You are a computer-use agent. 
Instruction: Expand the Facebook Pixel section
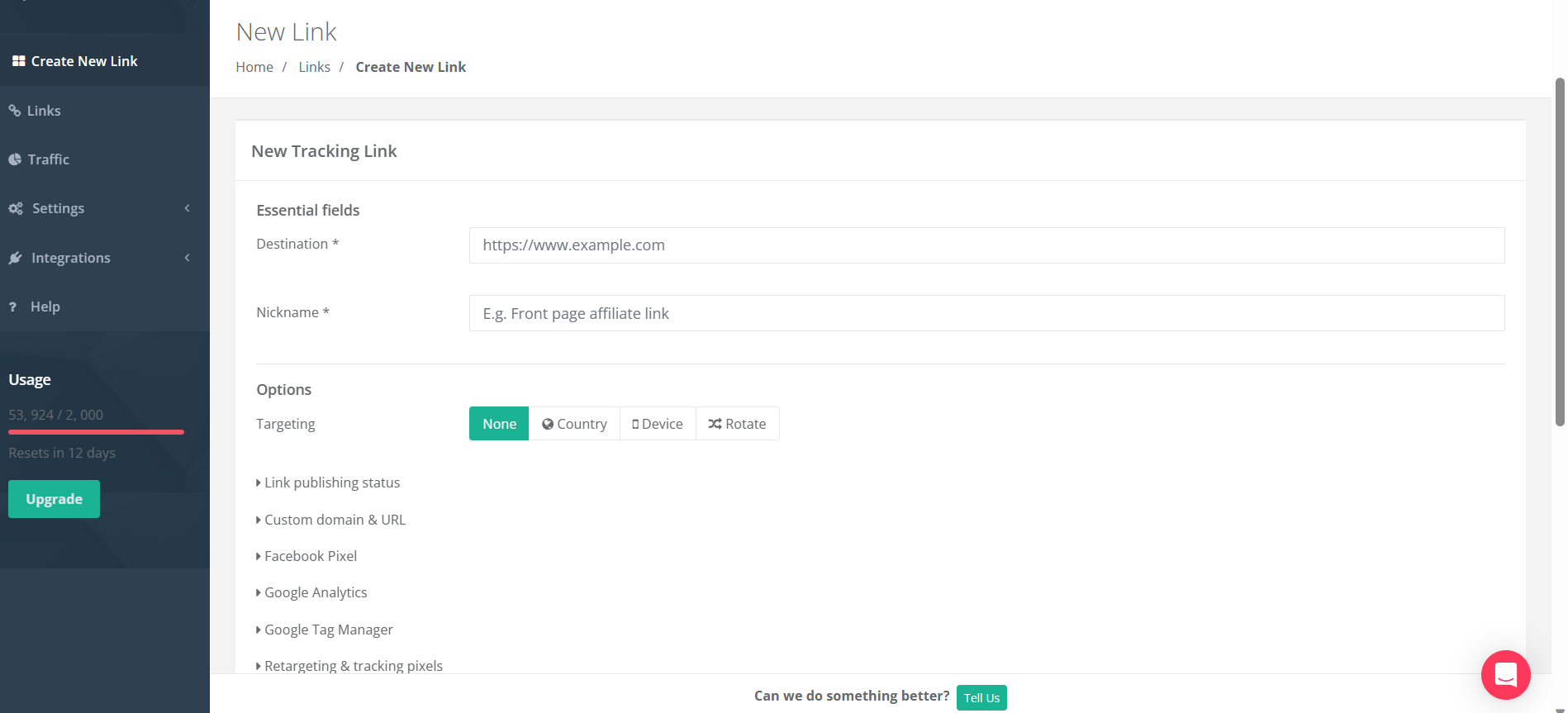pos(310,556)
